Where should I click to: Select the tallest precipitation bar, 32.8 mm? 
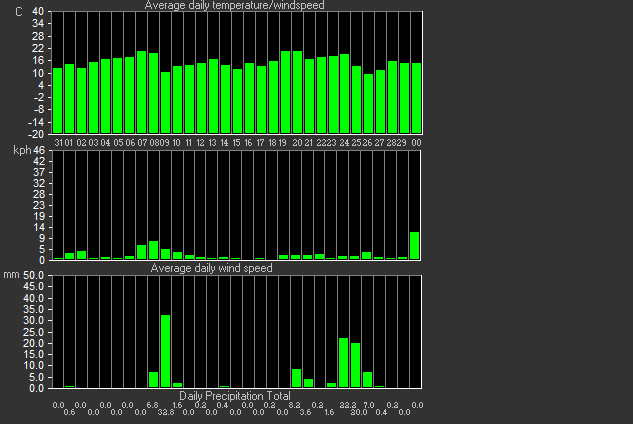tap(165, 351)
